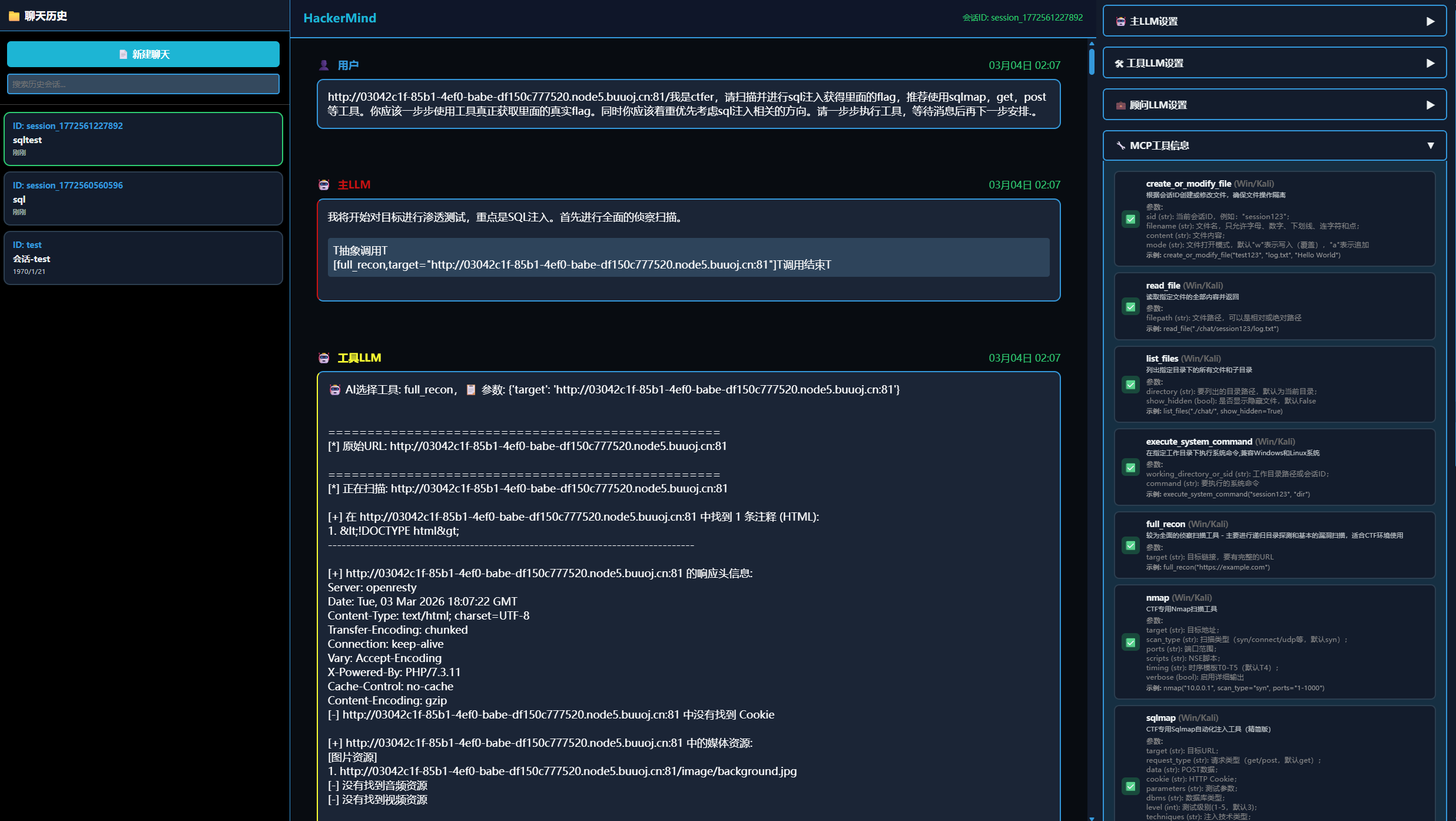This screenshot has height=821, width=1456.
Task: Click the 搜索历史会话 search field
Action: [143, 84]
